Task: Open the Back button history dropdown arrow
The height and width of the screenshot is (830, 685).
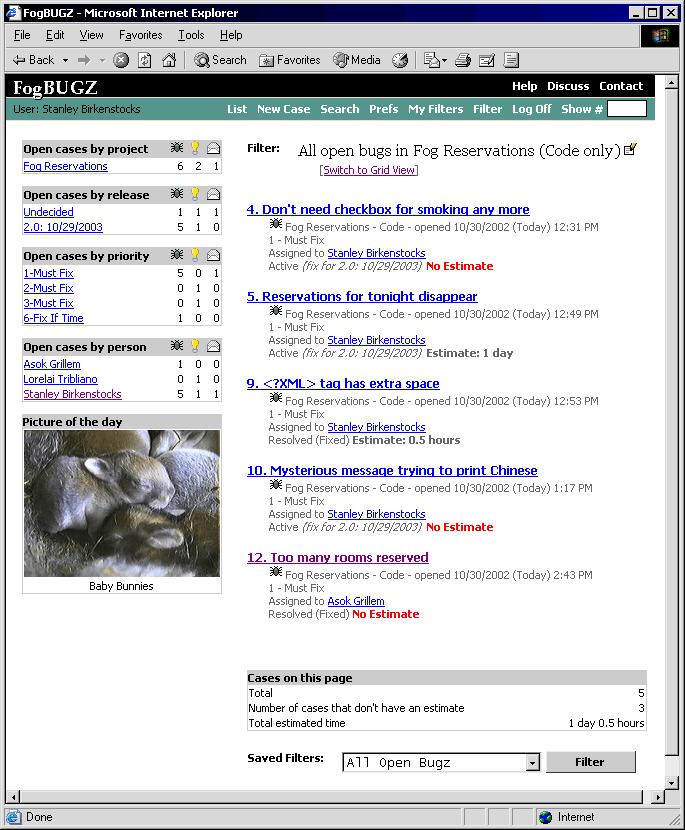Action: tap(65, 60)
